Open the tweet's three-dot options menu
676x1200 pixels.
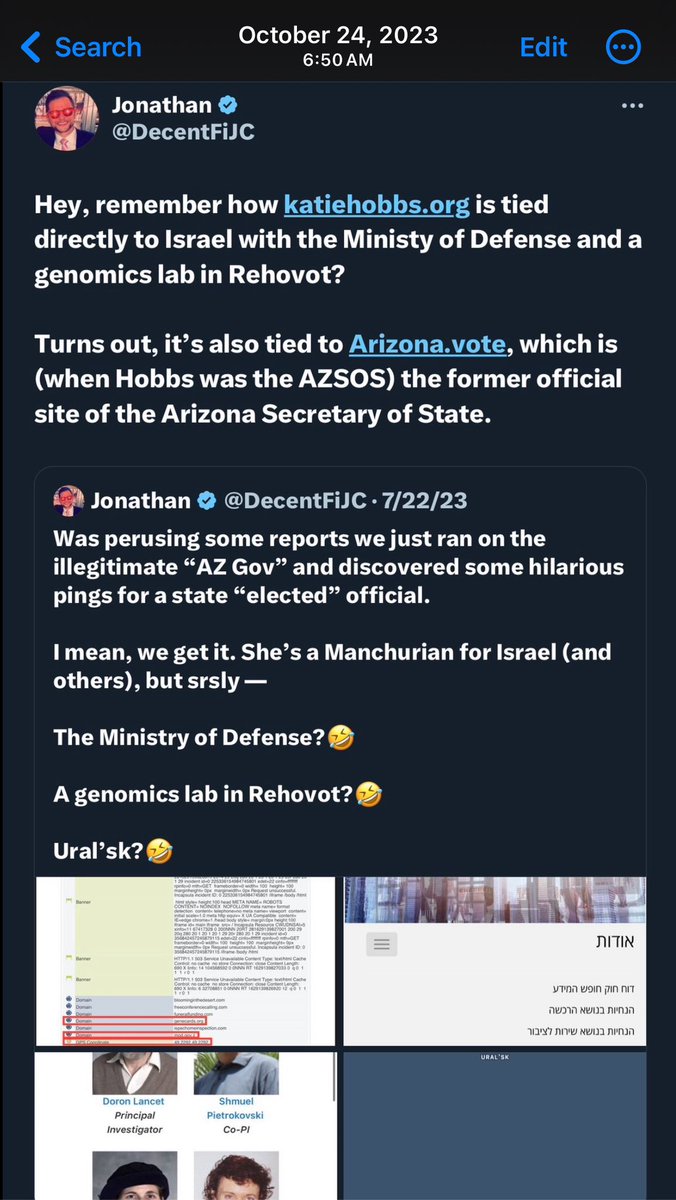[x=633, y=106]
